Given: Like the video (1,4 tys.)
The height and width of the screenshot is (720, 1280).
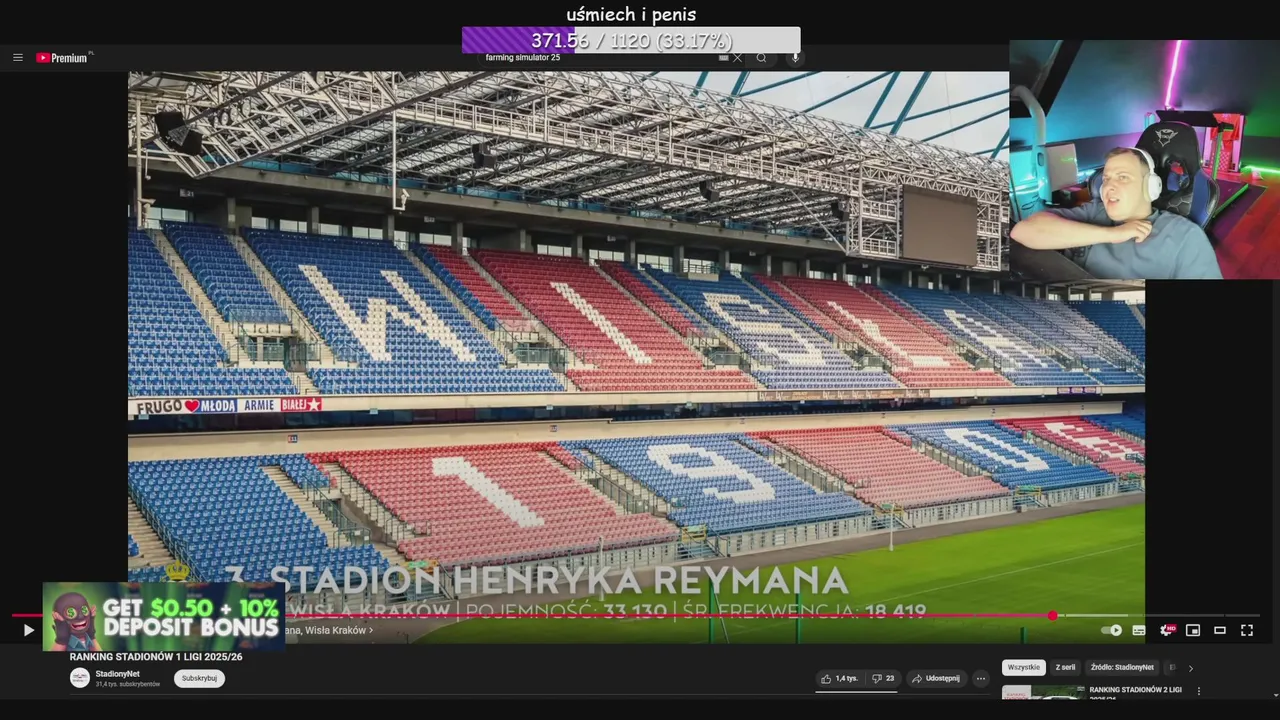Looking at the screenshot, I should point(840,678).
